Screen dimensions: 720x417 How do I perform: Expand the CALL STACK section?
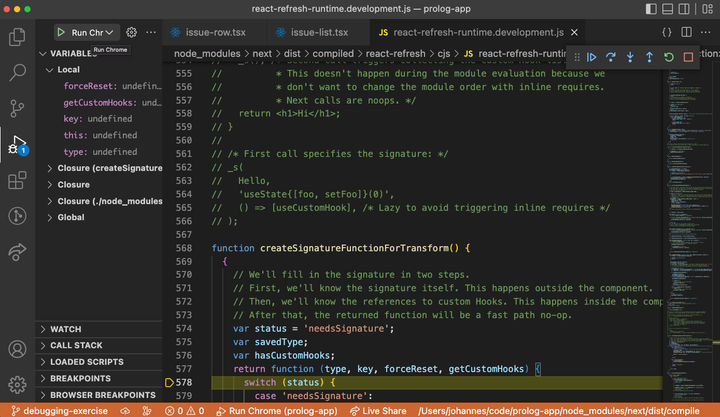(76, 345)
